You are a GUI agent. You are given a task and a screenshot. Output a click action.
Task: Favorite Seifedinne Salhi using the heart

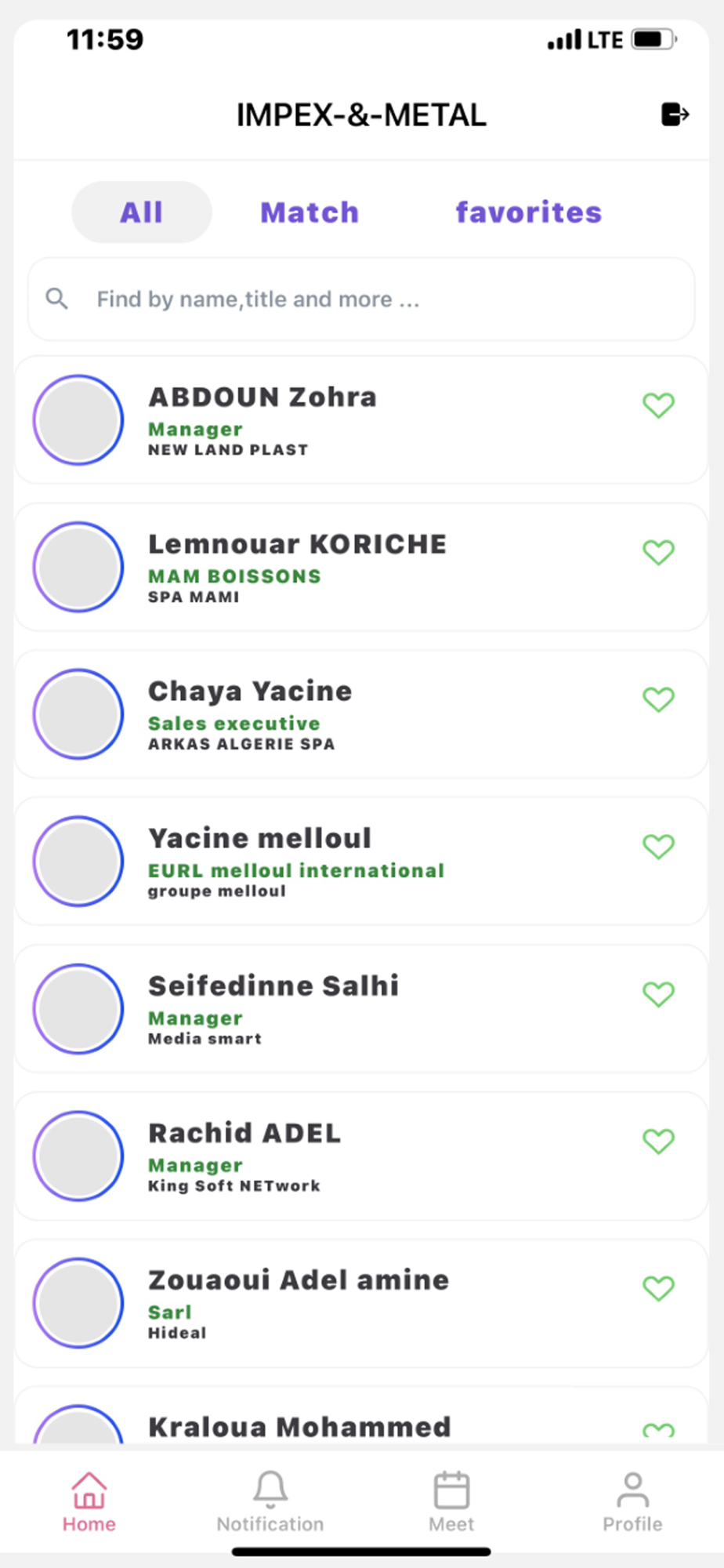[658, 994]
